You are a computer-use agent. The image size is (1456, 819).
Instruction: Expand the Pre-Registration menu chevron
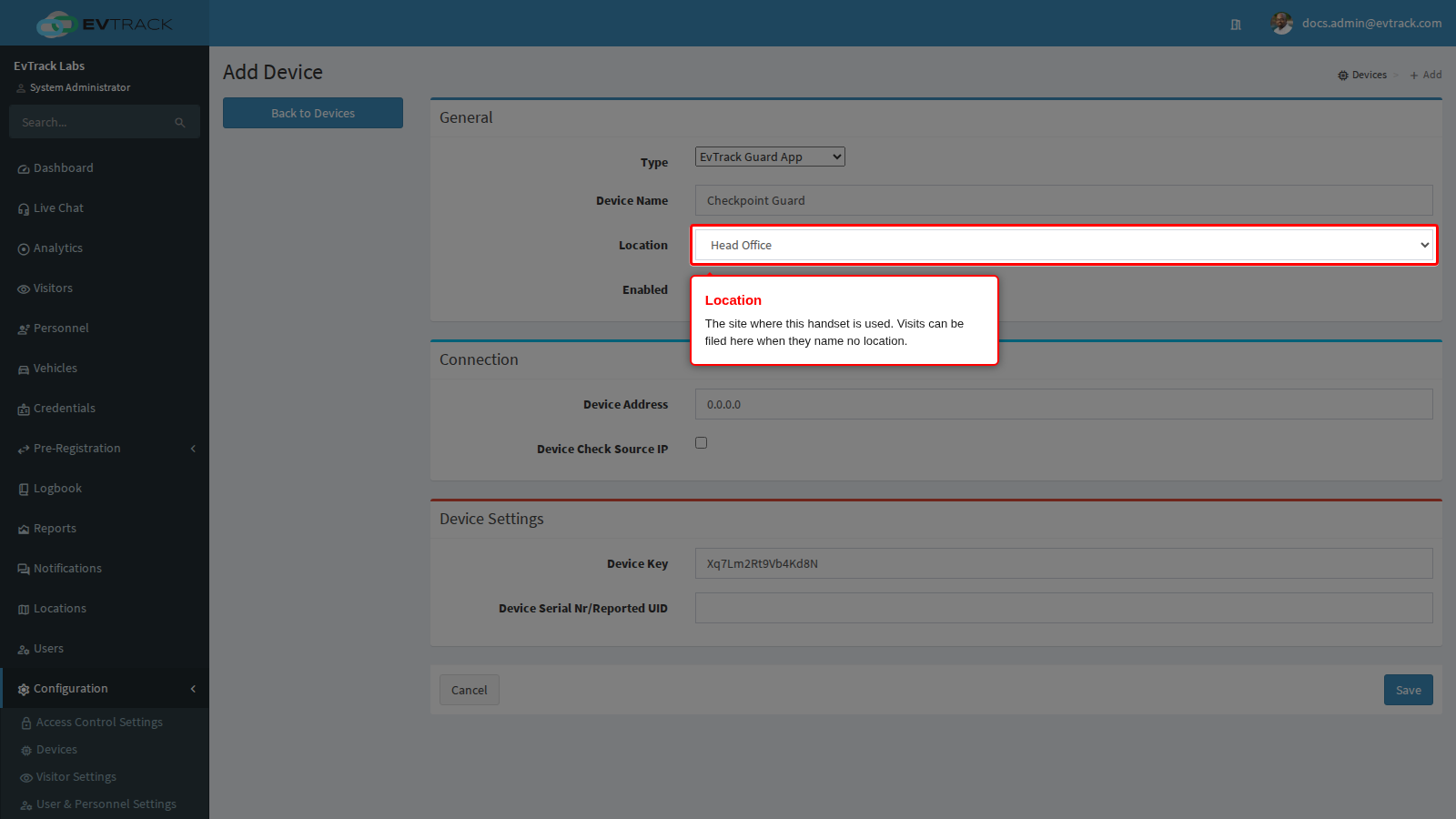[x=193, y=449]
